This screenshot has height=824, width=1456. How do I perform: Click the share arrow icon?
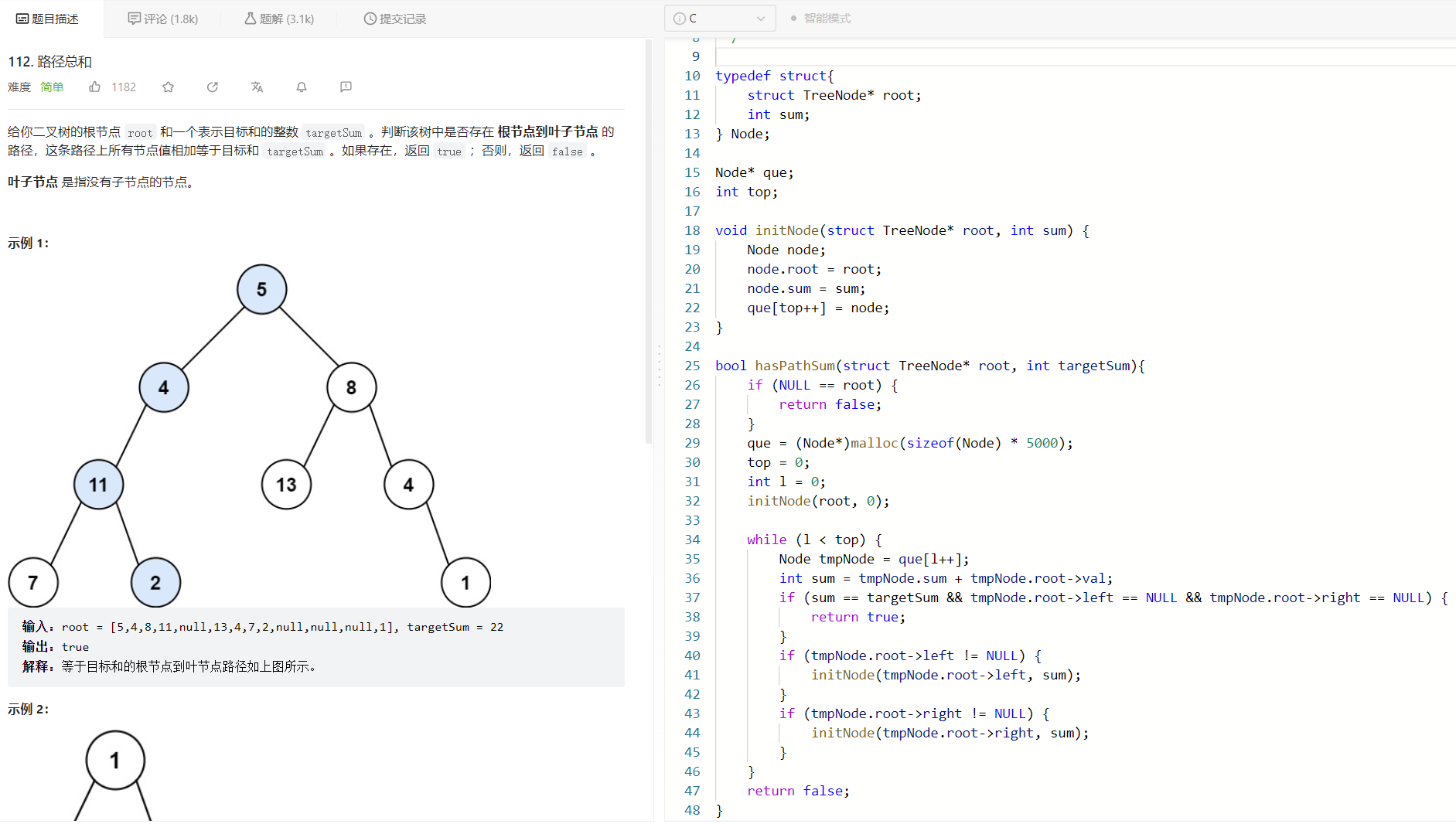[212, 87]
